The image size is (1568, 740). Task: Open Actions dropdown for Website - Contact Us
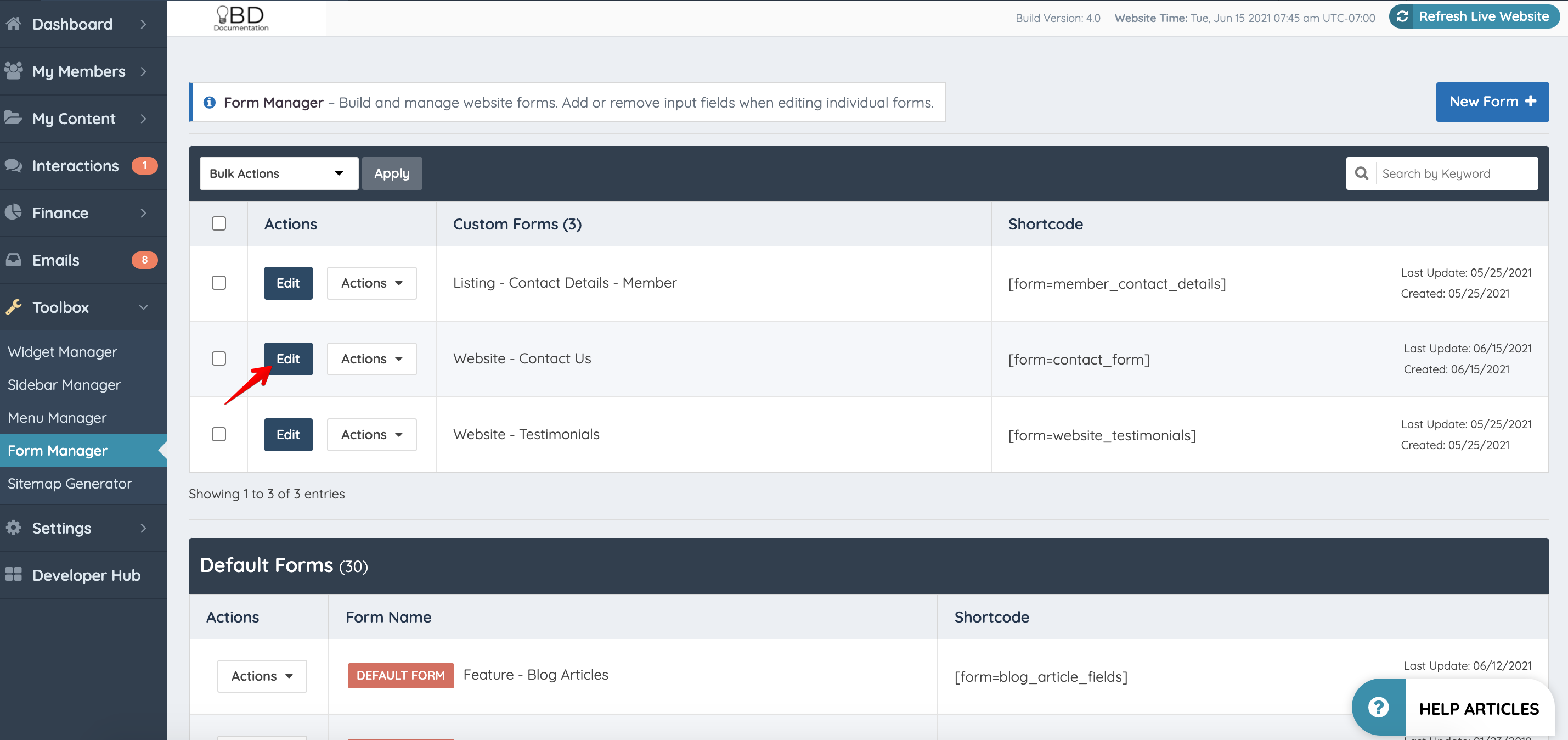pyautogui.click(x=371, y=358)
